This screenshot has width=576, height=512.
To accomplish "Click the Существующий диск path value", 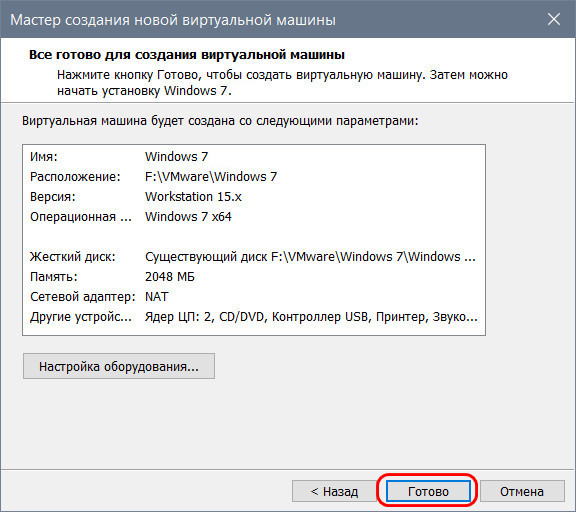I will (x=310, y=257).
